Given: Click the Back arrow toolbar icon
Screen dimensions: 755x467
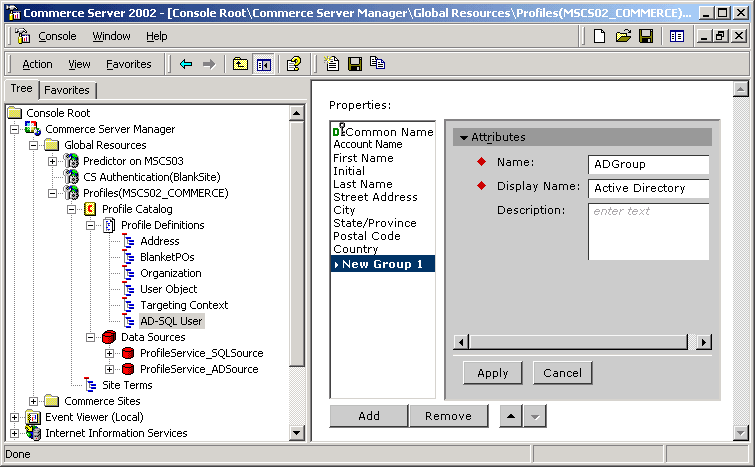Looking at the screenshot, I should [x=186, y=64].
